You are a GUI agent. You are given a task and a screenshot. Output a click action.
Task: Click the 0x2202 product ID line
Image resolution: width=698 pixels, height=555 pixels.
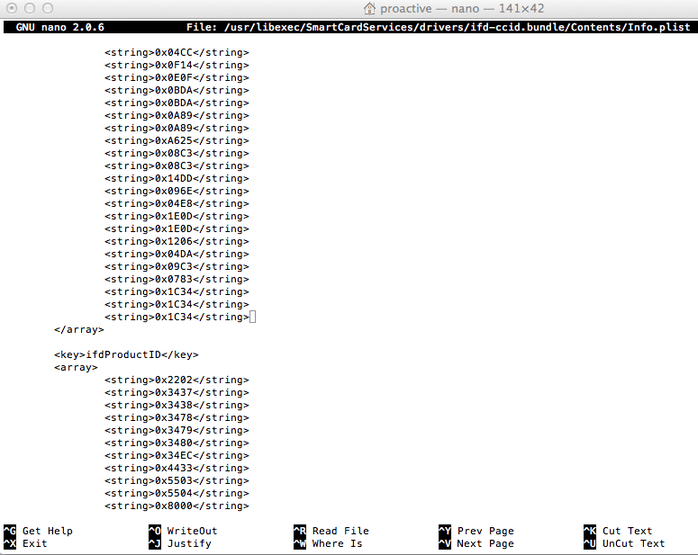coord(177,380)
